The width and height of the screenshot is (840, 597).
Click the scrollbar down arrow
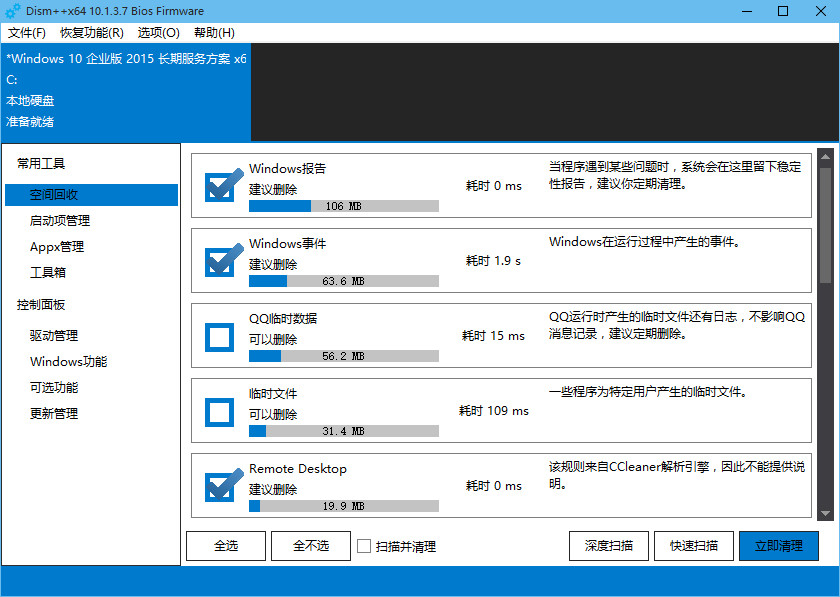825,513
